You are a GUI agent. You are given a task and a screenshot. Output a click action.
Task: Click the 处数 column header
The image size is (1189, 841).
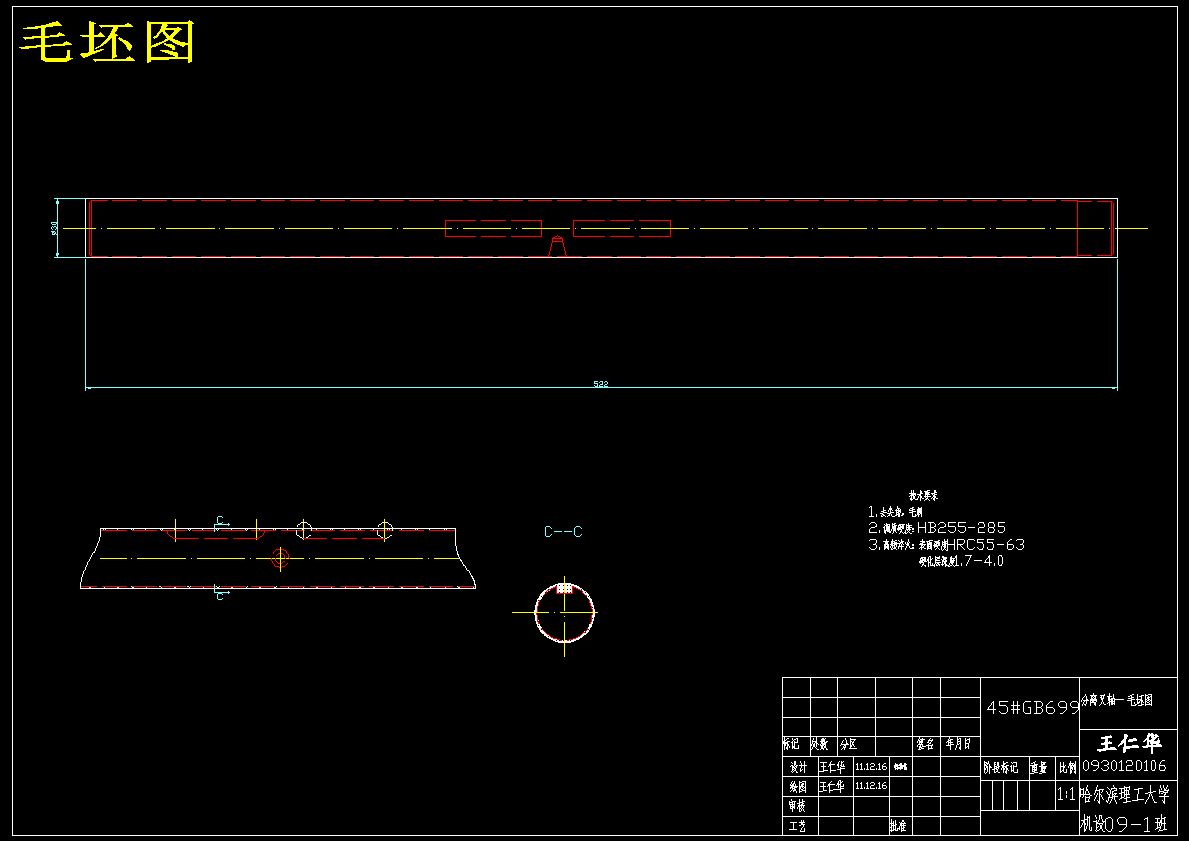[820, 745]
